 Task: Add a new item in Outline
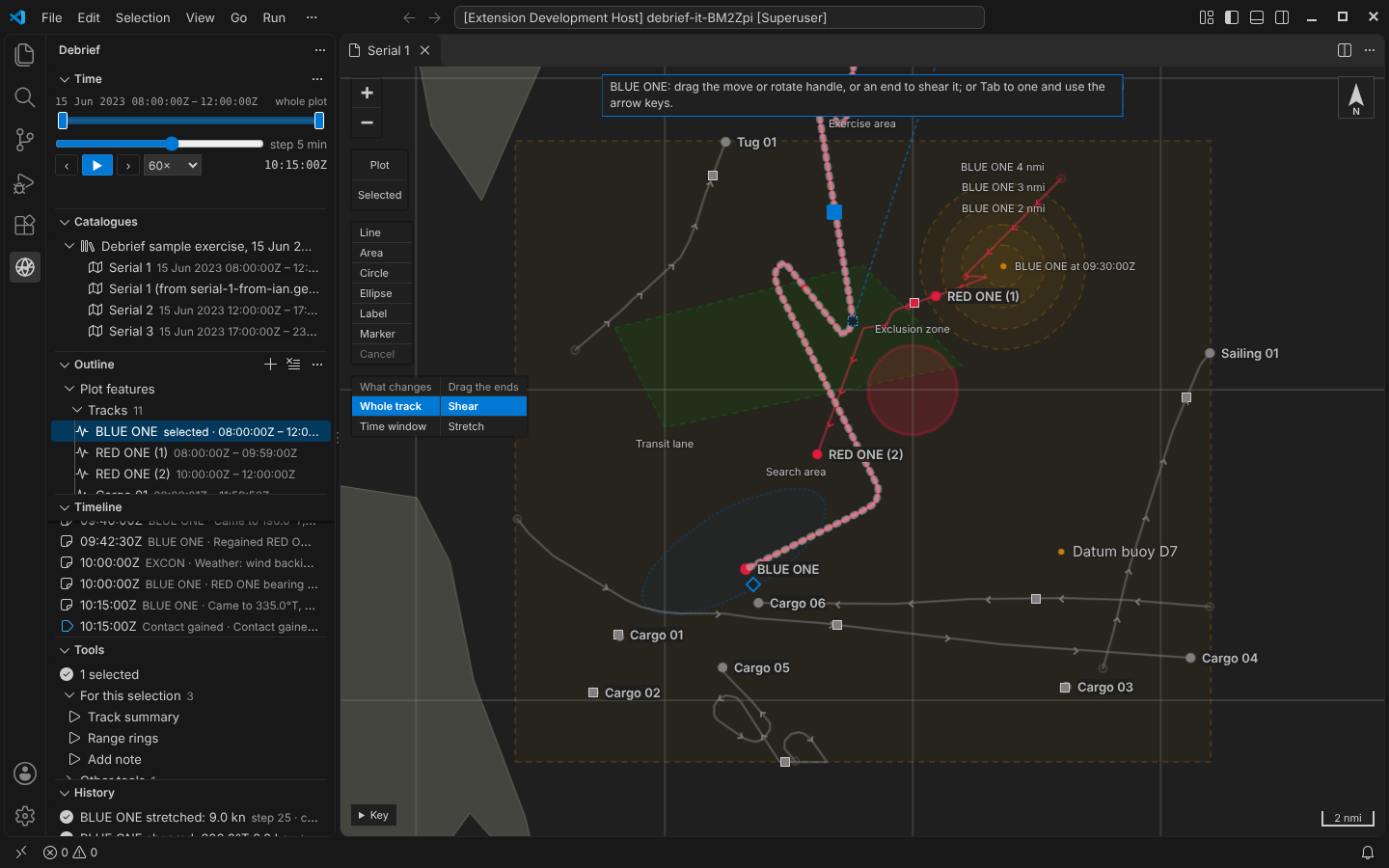[270, 364]
